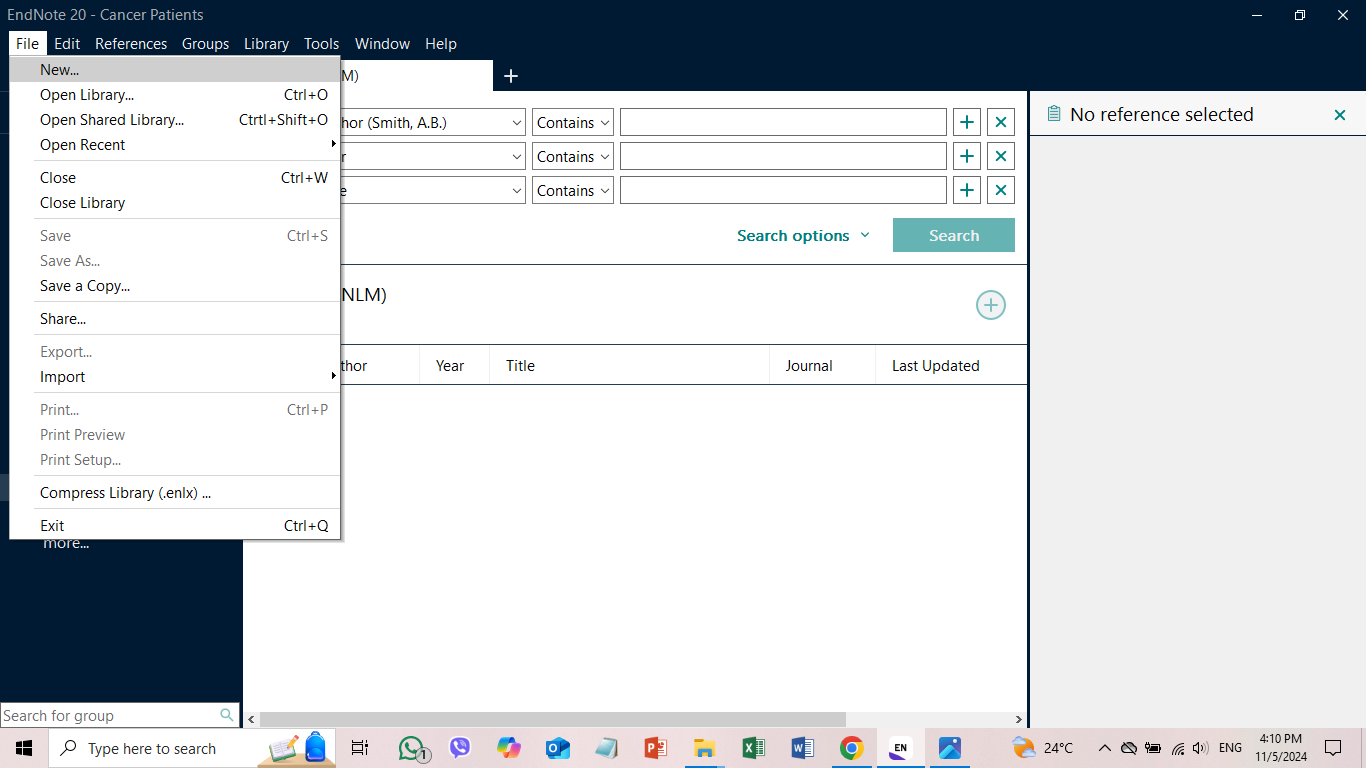Open the Edit menu
Viewport: 1366px width, 768px height.
(x=67, y=44)
